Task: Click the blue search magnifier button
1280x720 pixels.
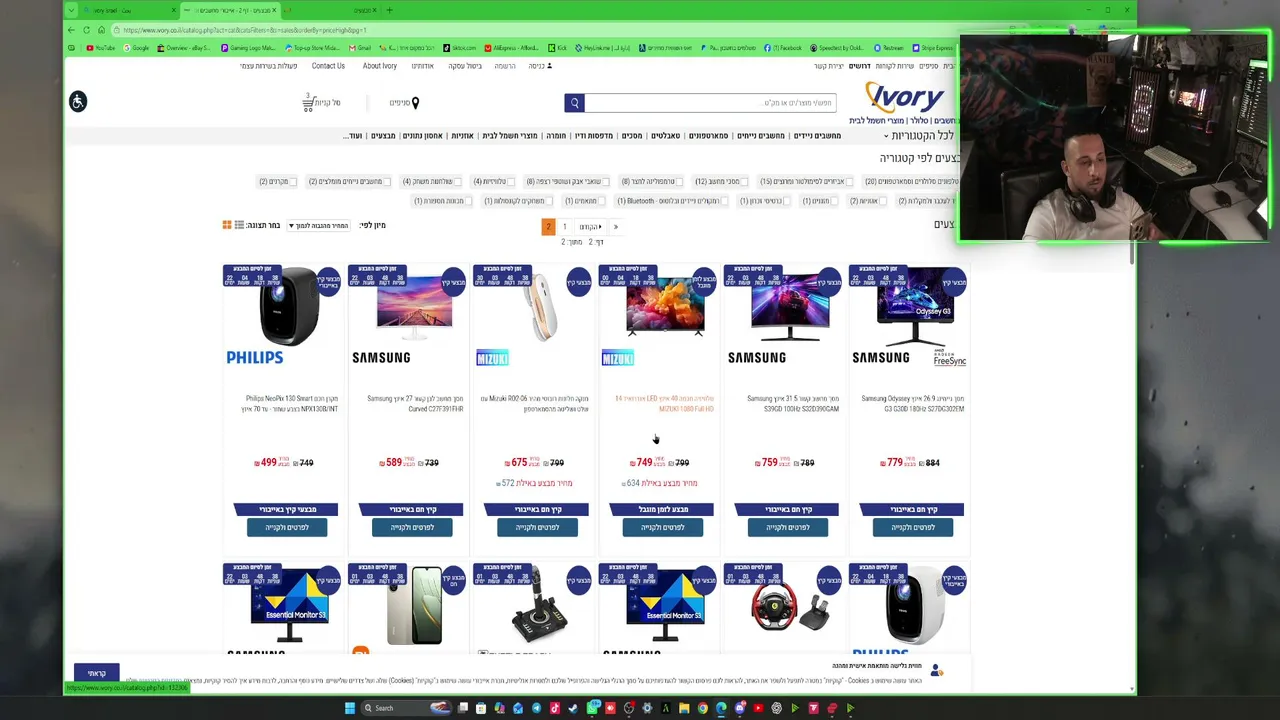Action: coord(574,103)
